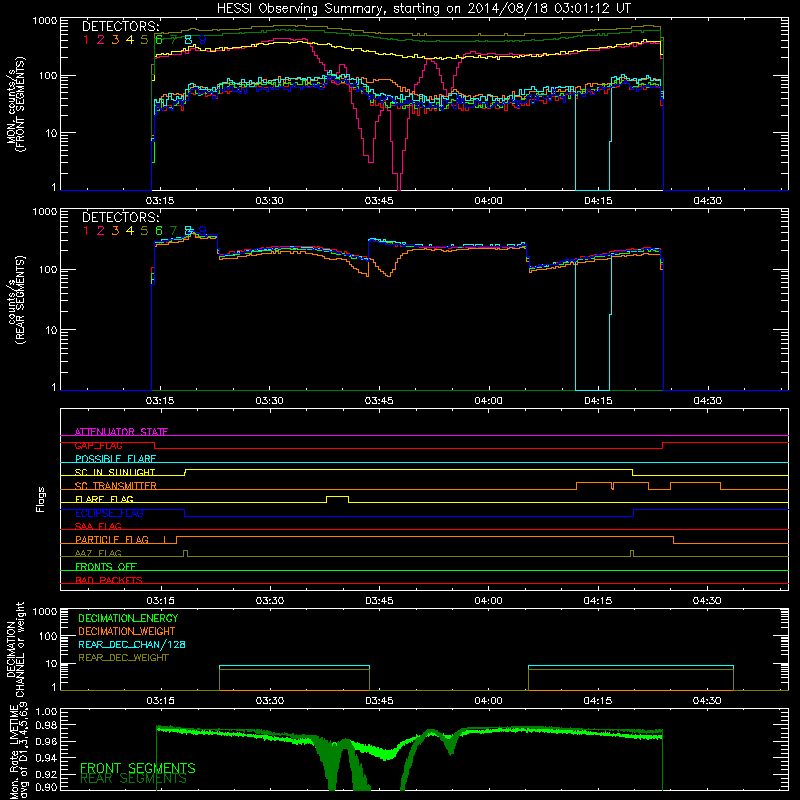Select detector 8 in the front segments legend
Image resolution: width=800 pixels, height=800 pixels.
click(188, 40)
